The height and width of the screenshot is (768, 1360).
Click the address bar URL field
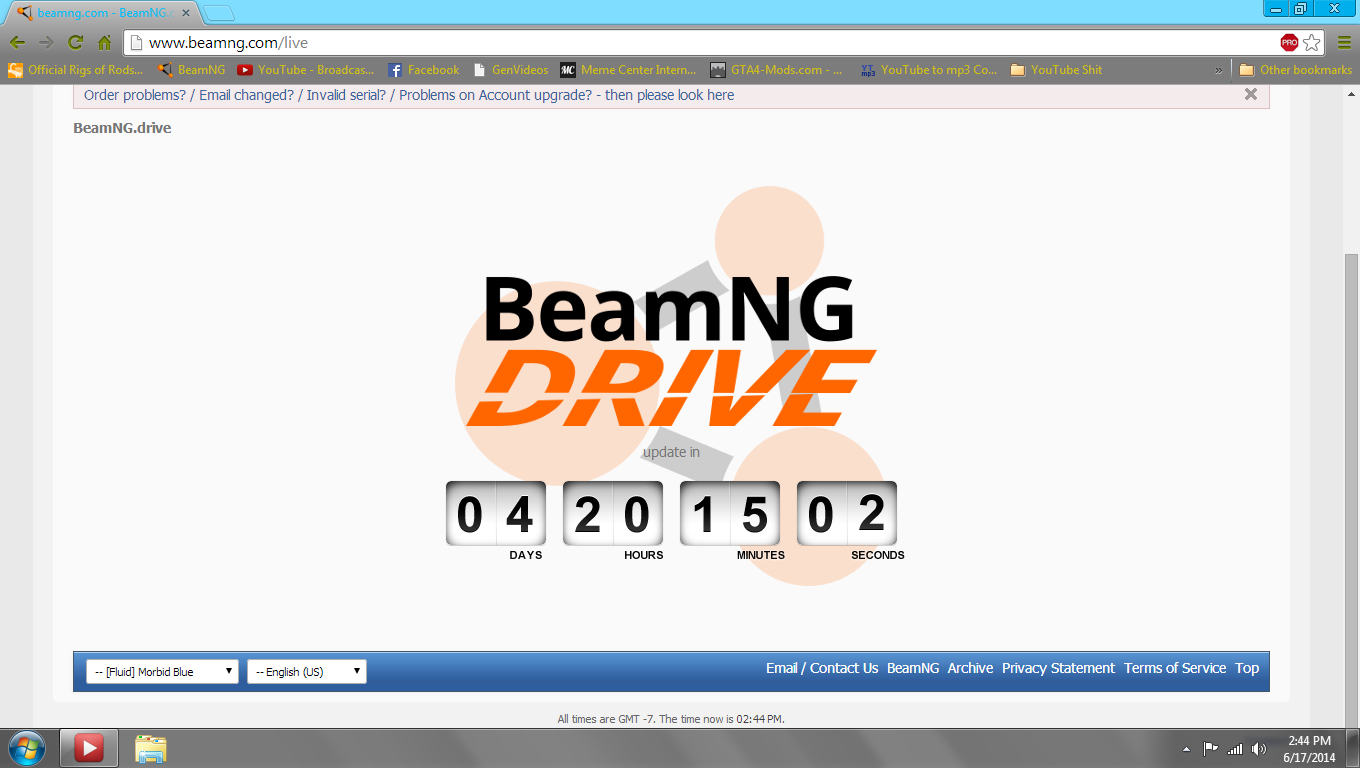coord(700,43)
